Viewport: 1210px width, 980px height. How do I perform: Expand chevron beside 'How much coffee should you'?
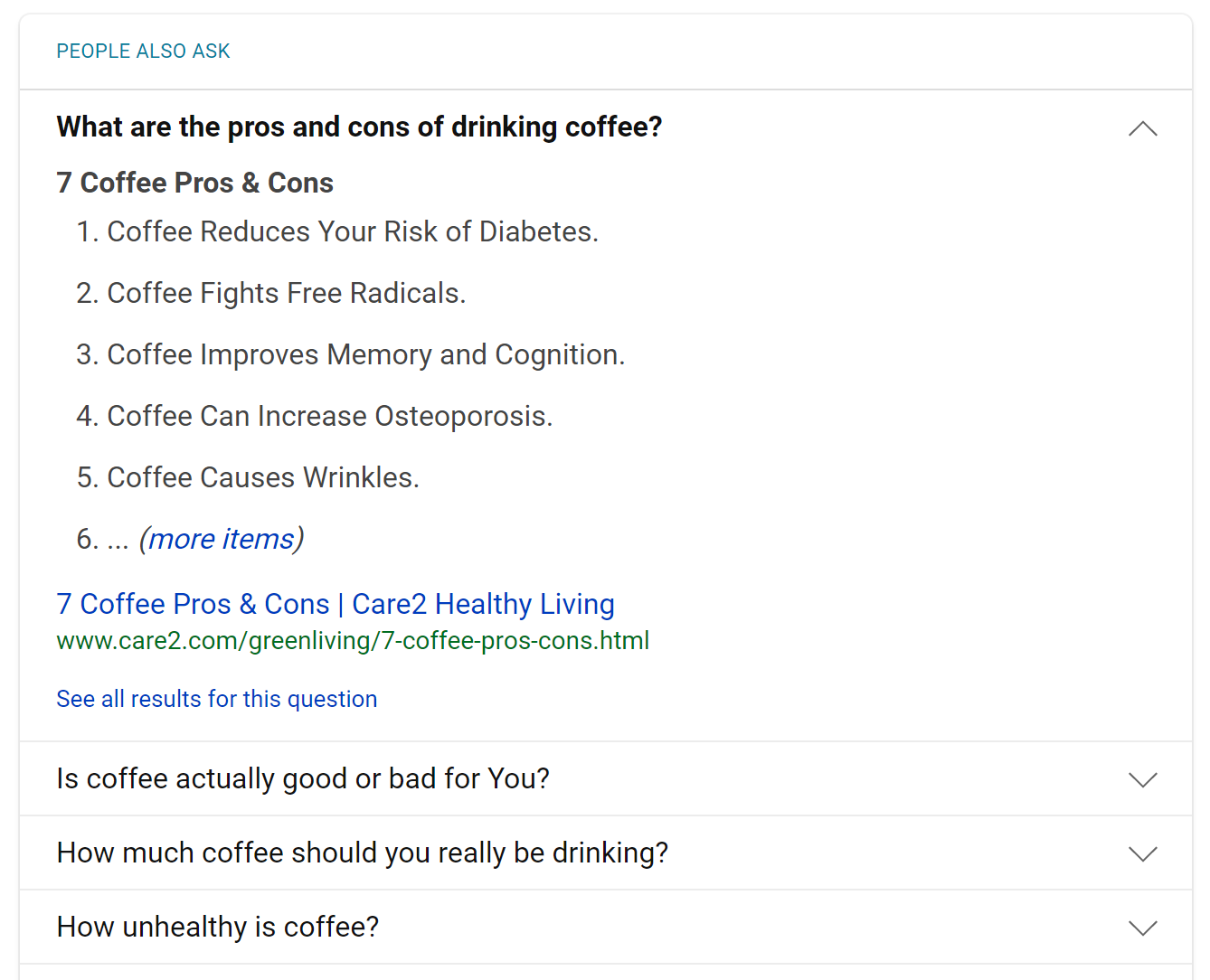(x=1143, y=853)
